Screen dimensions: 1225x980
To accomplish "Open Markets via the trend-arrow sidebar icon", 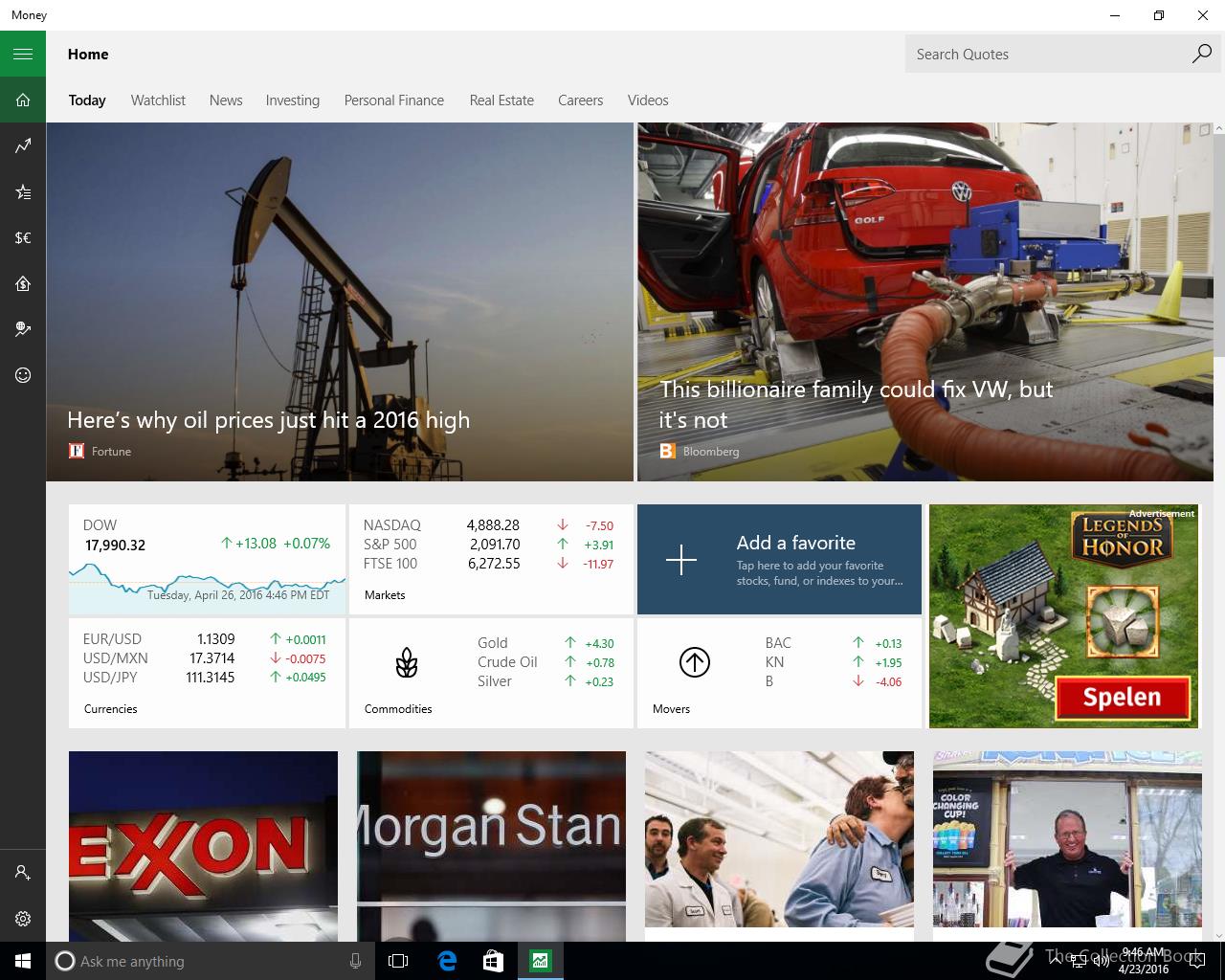I will (x=23, y=145).
